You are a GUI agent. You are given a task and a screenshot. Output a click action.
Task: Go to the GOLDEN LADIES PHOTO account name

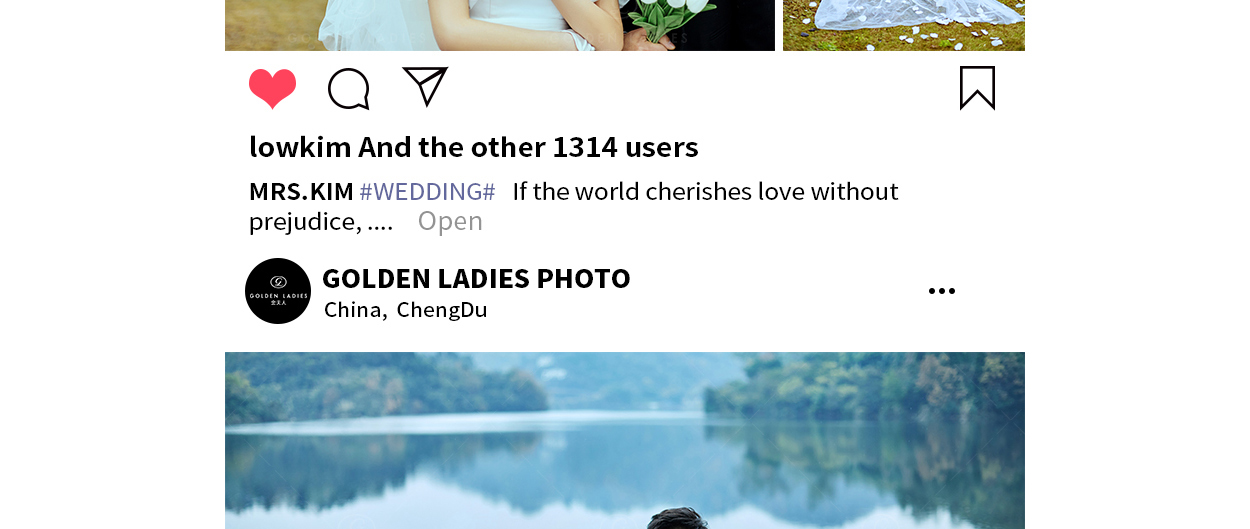click(476, 278)
